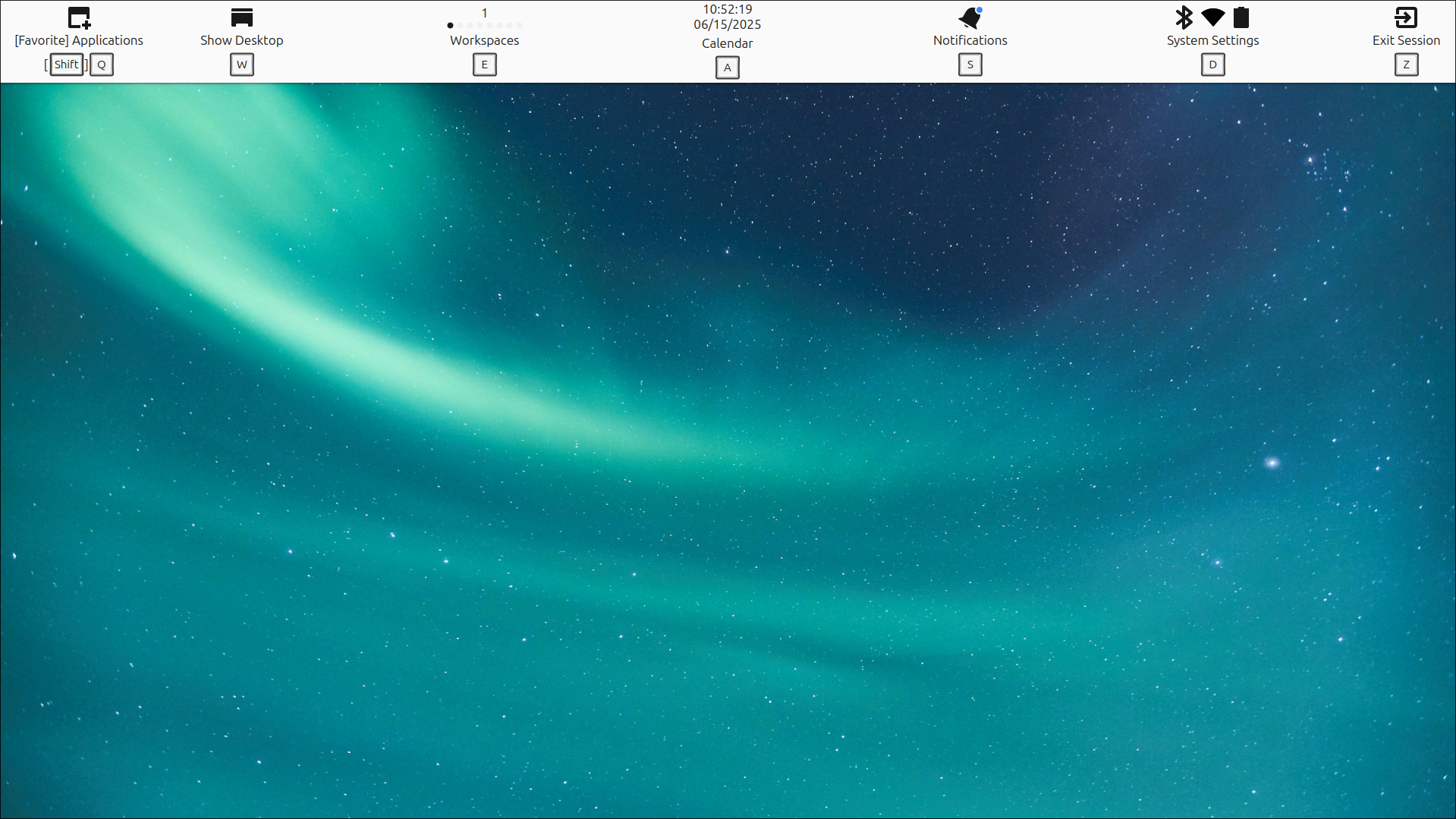Click the Bluetooth status icon
This screenshot has height=819, width=1456.
[x=1184, y=17]
